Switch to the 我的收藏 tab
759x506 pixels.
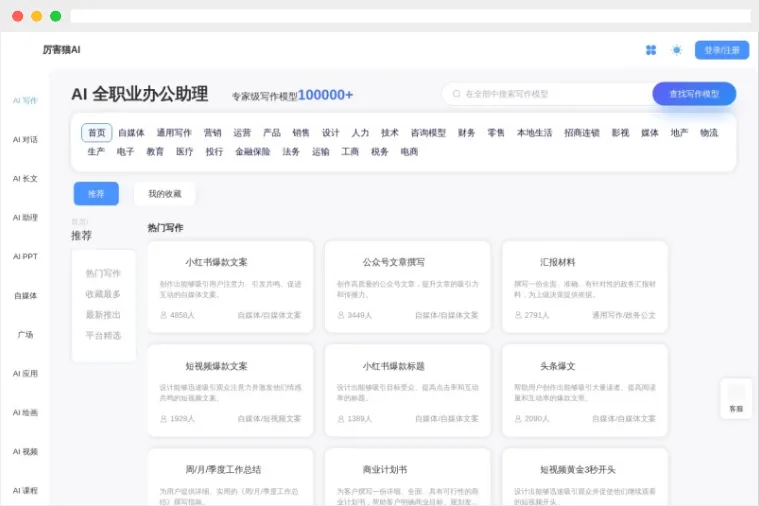(x=165, y=194)
